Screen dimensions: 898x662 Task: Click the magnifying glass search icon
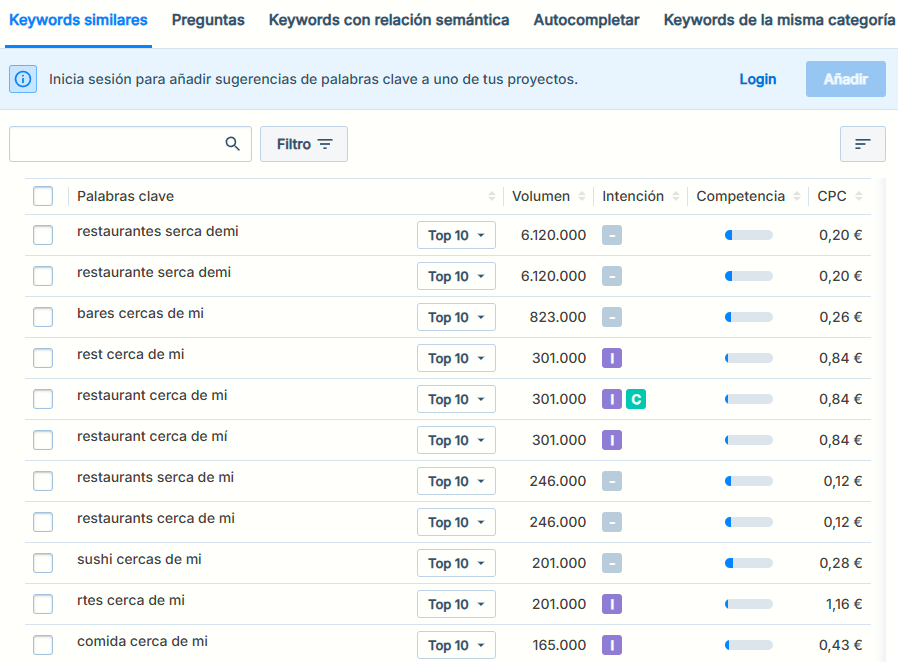click(233, 144)
